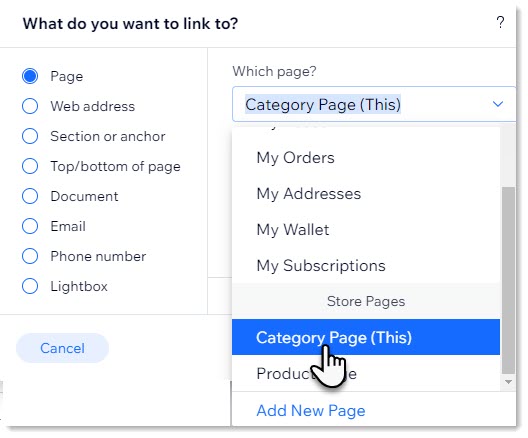Choose the Document radio button

point(30,196)
